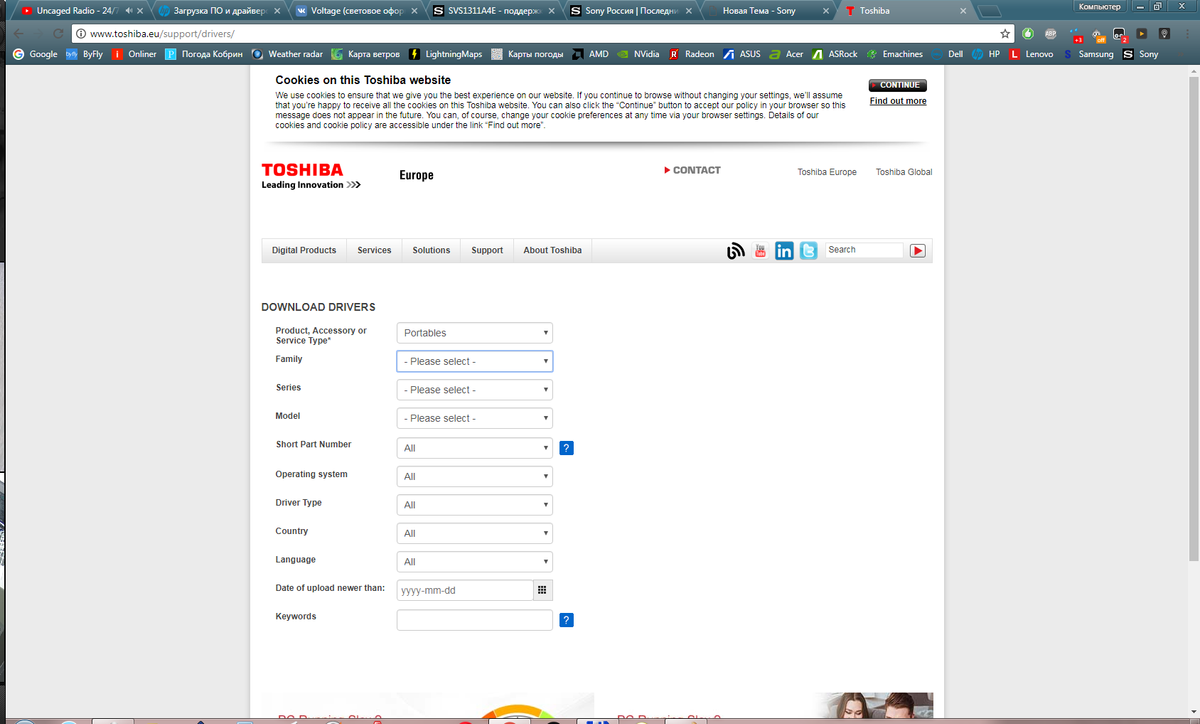Open the date picker calendar icon
Image resolution: width=1200 pixels, height=724 pixels.
tap(542, 590)
